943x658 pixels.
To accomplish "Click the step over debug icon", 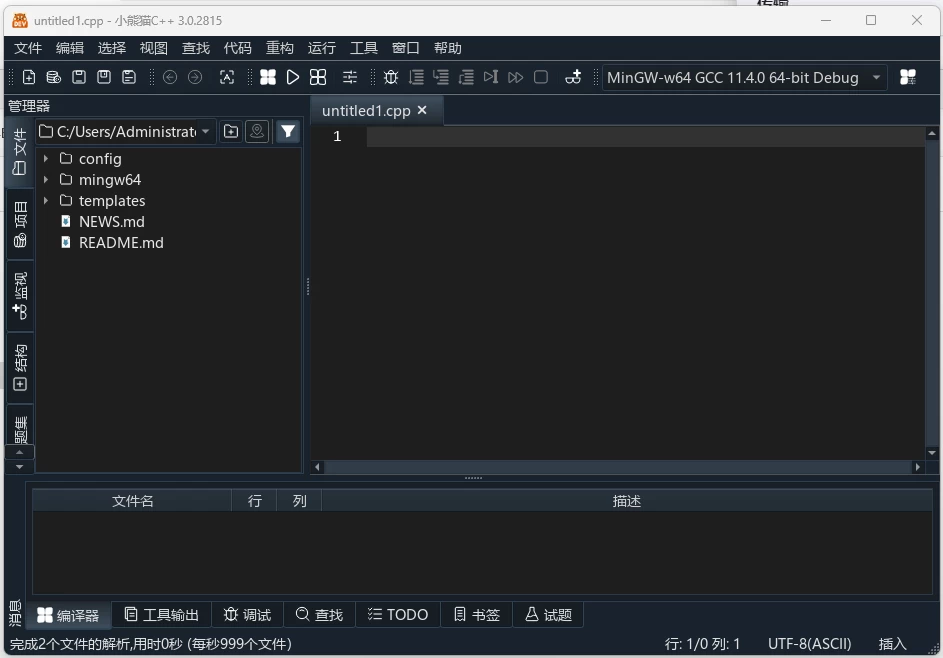I will (416, 77).
